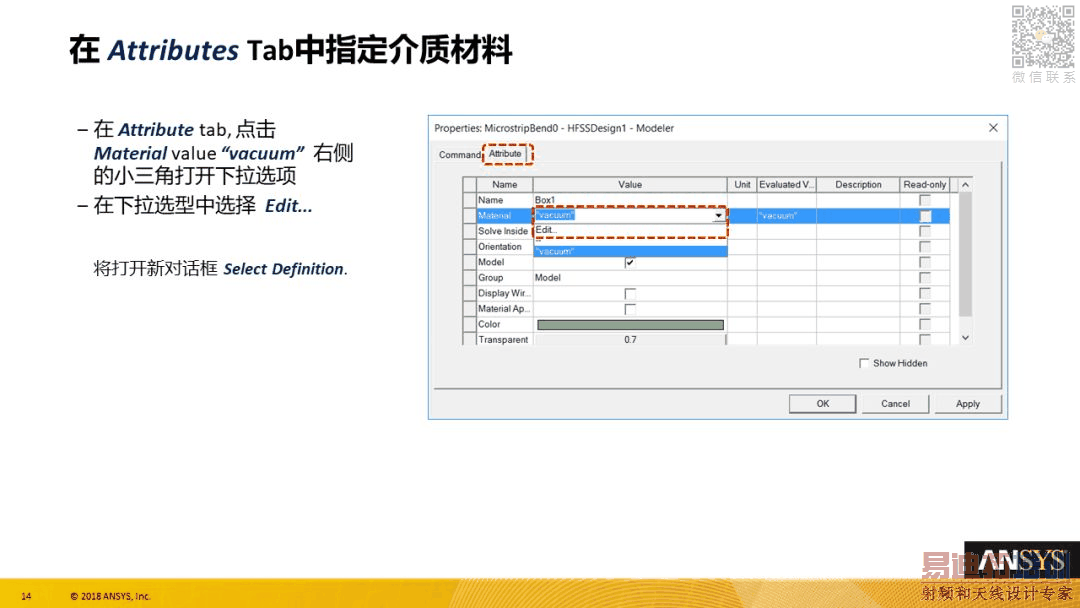This screenshot has height=608, width=1080.
Task: Click the Name value cell Box1
Action: tap(630, 200)
